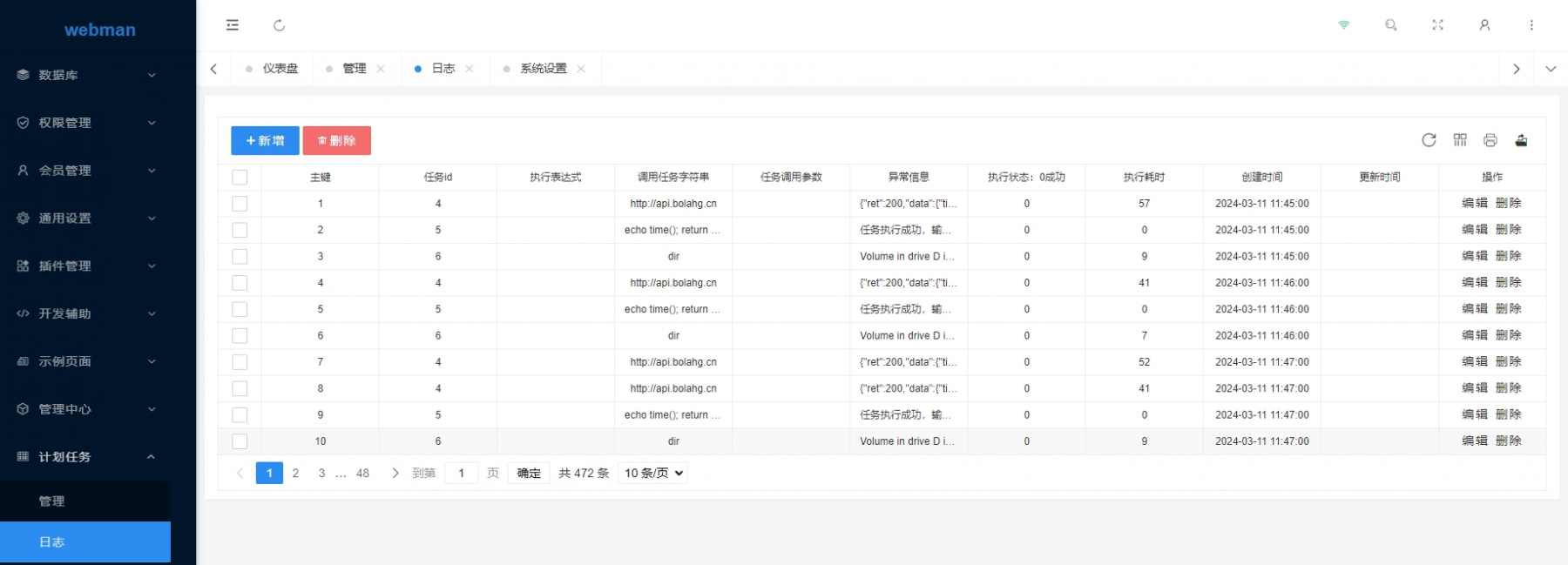Click the 数据库 sidebar icon
Image resolution: width=1568 pixels, height=565 pixels.
click(x=23, y=75)
